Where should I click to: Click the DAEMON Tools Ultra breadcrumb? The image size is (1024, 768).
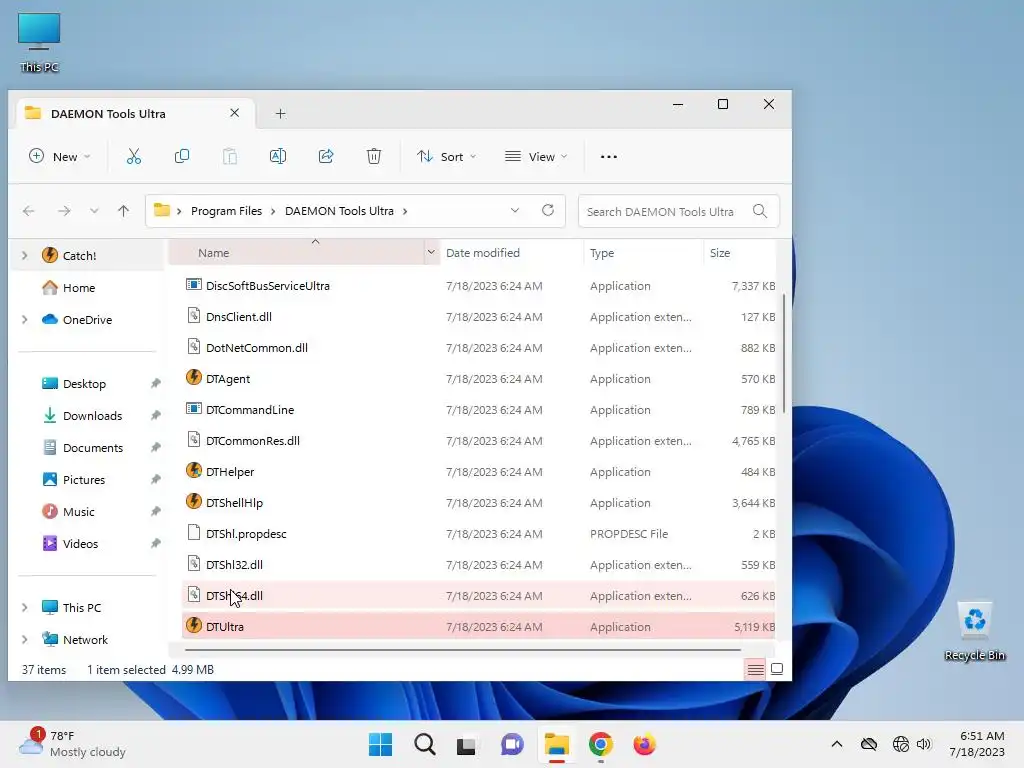(x=339, y=211)
